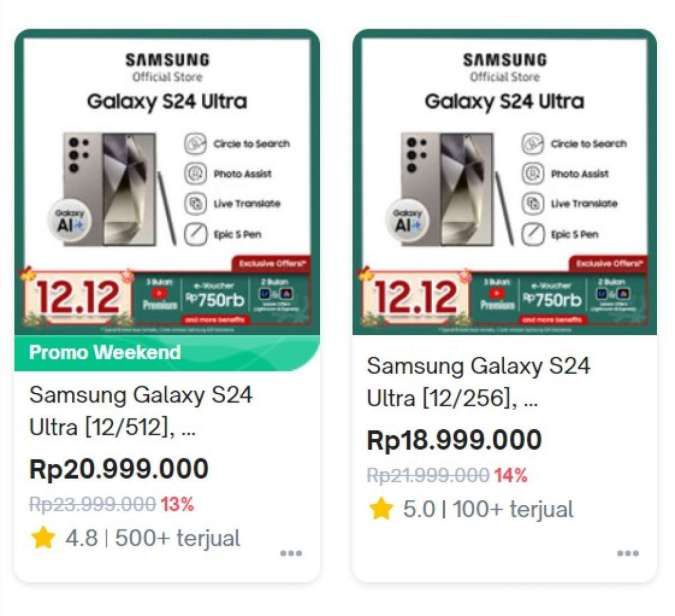Image resolution: width=675 pixels, height=616 pixels.
Task: Click Galaxy AI badge on left product image
Action: [x=70, y=221]
